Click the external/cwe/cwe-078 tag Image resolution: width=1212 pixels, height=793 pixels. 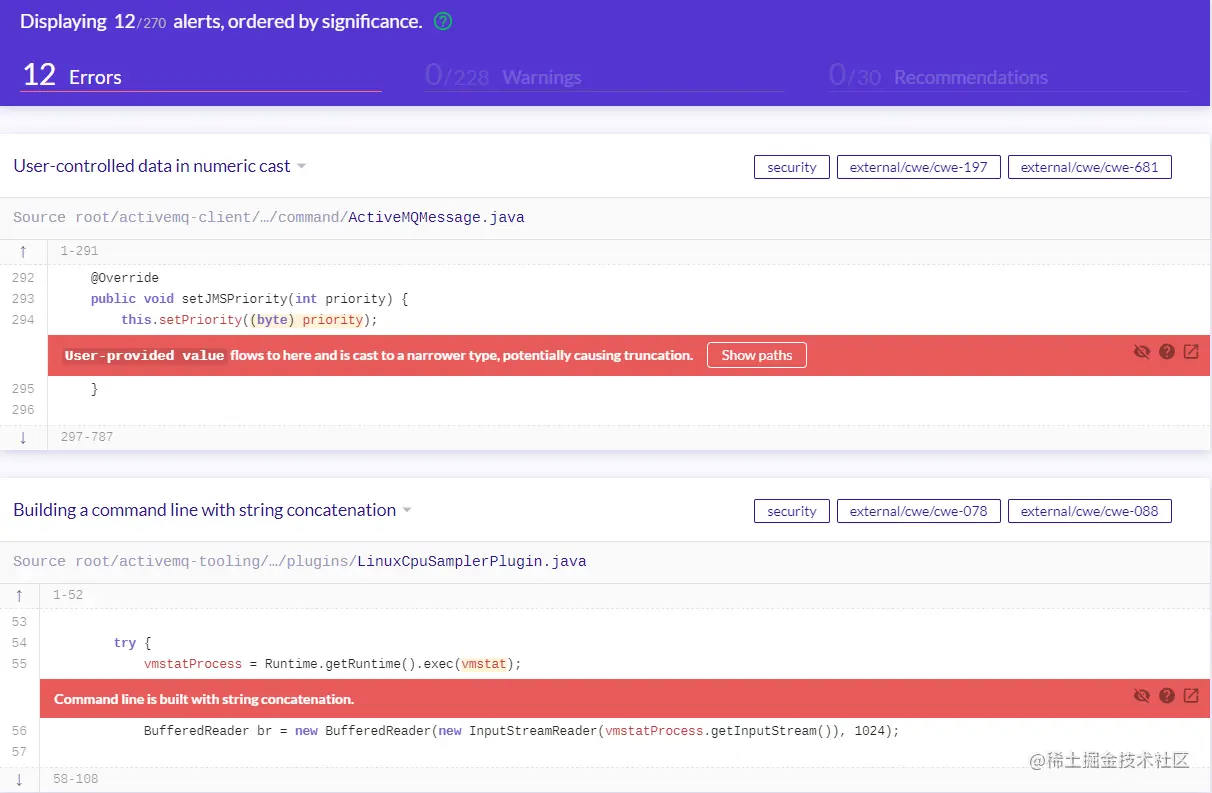[919, 511]
